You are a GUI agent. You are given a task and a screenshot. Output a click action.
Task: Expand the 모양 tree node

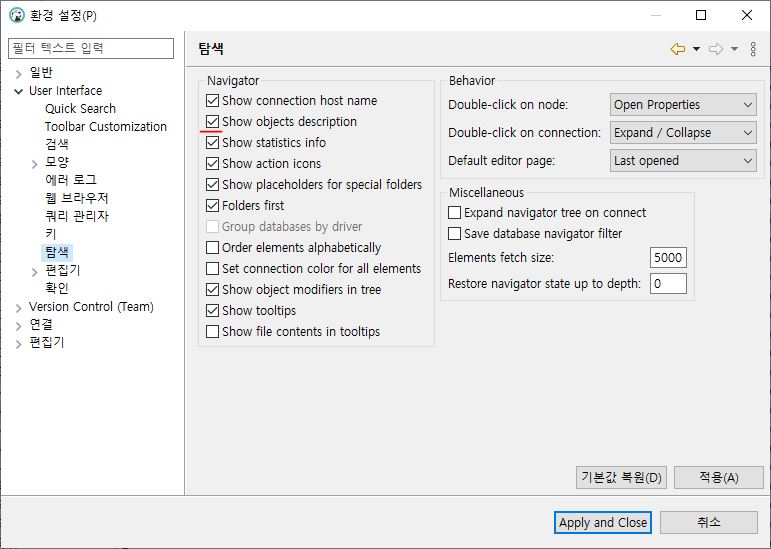34,164
